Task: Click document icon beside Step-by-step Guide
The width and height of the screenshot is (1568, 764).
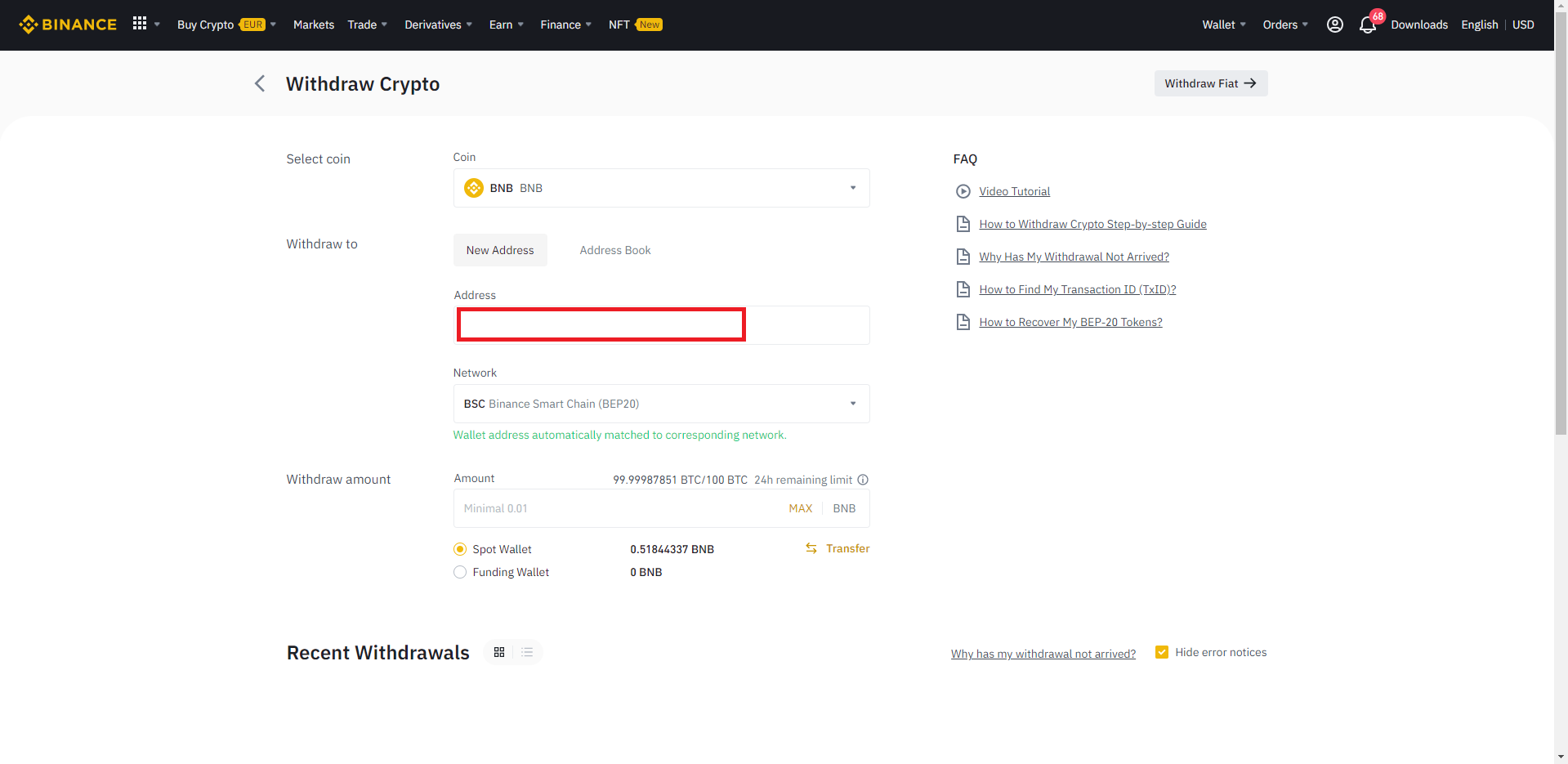Action: [963, 224]
